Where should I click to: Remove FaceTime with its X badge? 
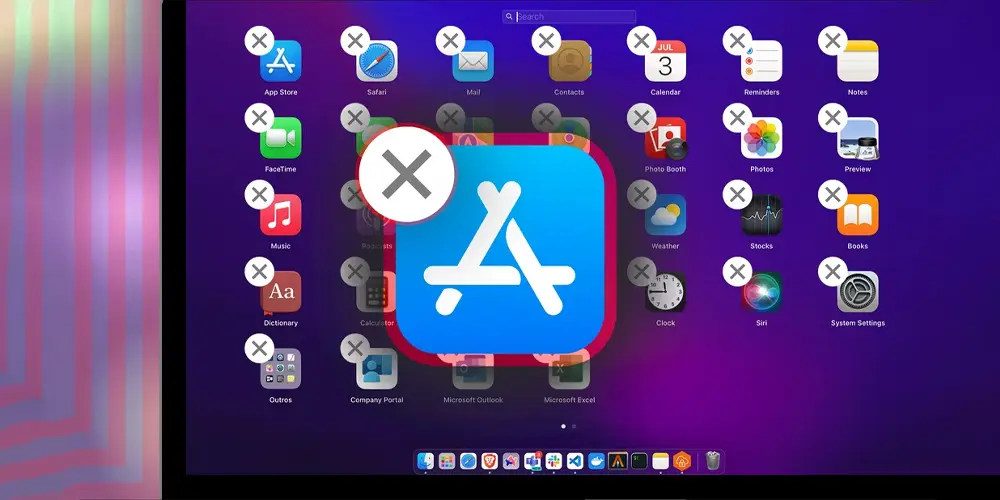pyautogui.click(x=259, y=118)
